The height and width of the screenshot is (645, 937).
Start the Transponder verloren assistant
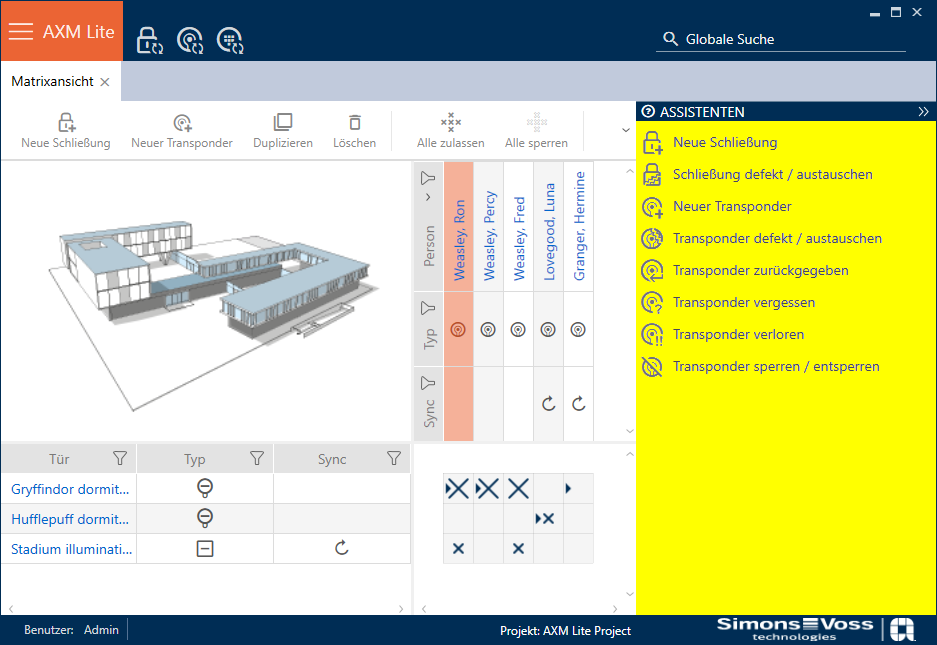click(738, 334)
